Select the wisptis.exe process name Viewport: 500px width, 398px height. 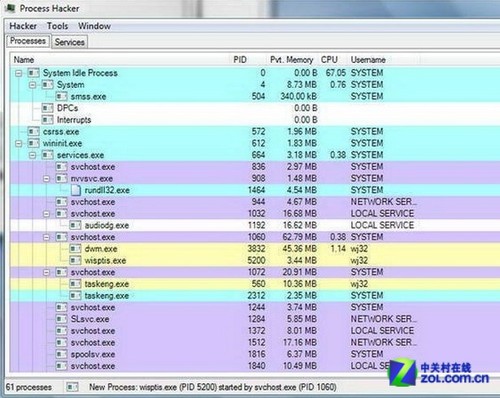pyautogui.click(x=105, y=261)
